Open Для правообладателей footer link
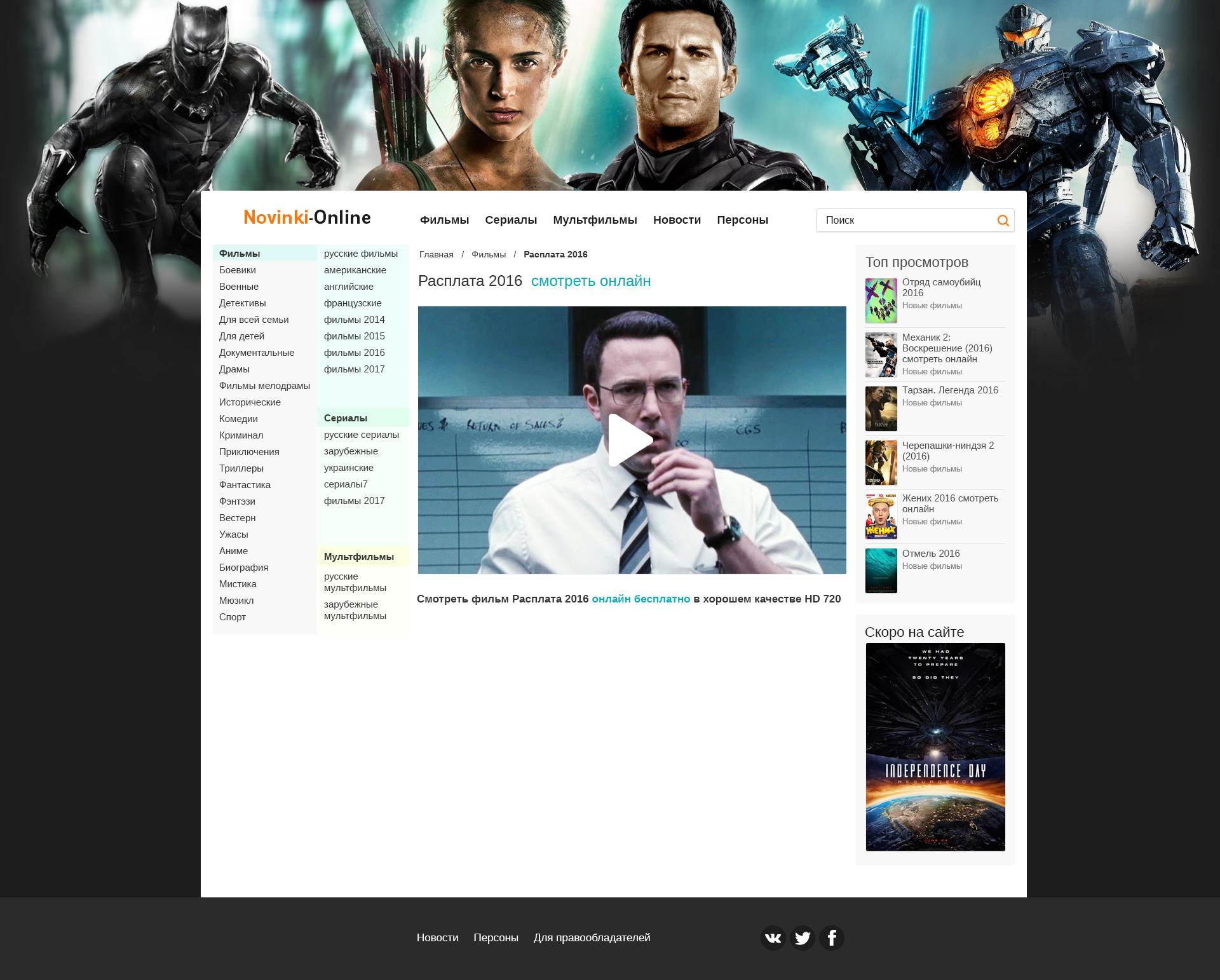 [x=592, y=937]
